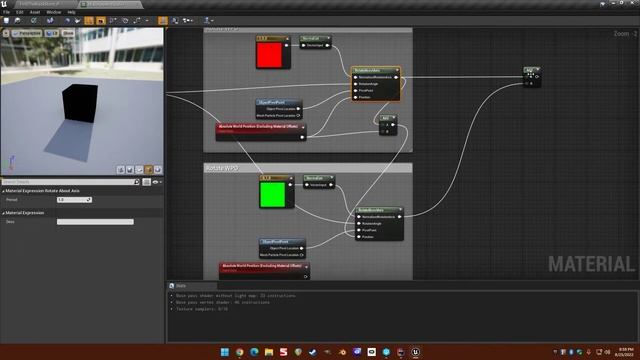This screenshot has height=360, width=640.
Task: Collapse the red constant node preview arrow
Action: click(287, 39)
